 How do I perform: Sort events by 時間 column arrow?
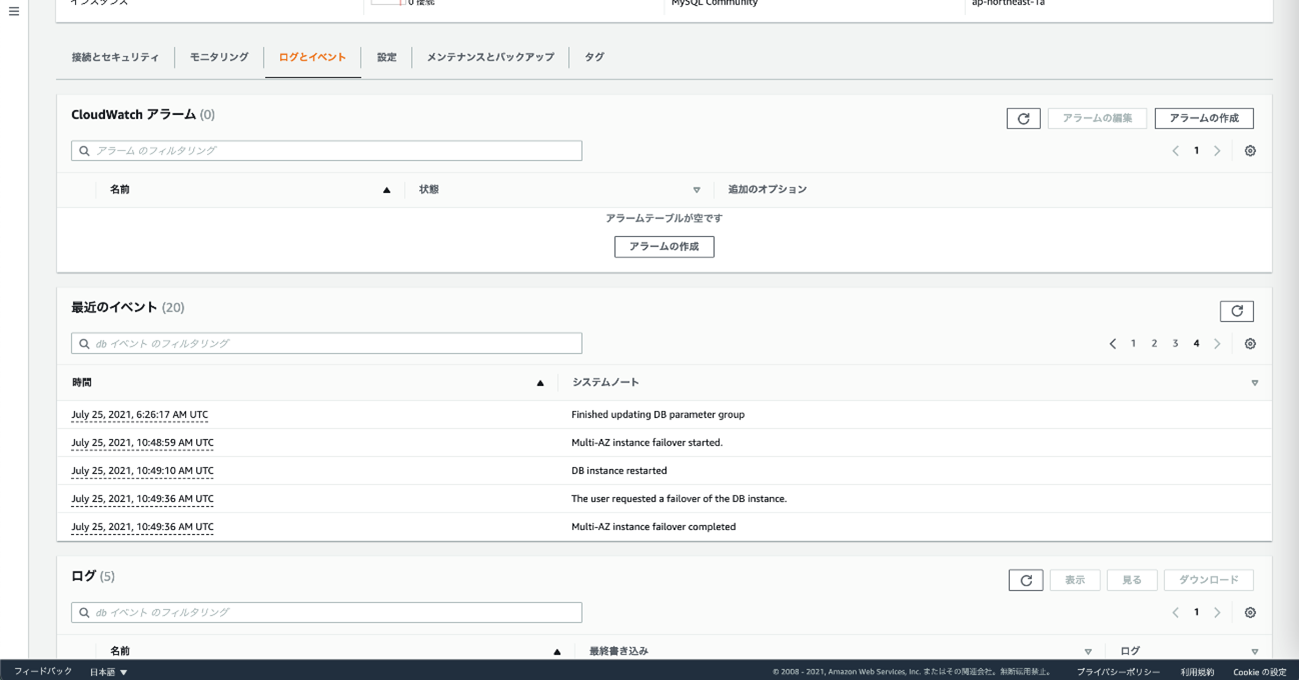pyautogui.click(x=540, y=383)
